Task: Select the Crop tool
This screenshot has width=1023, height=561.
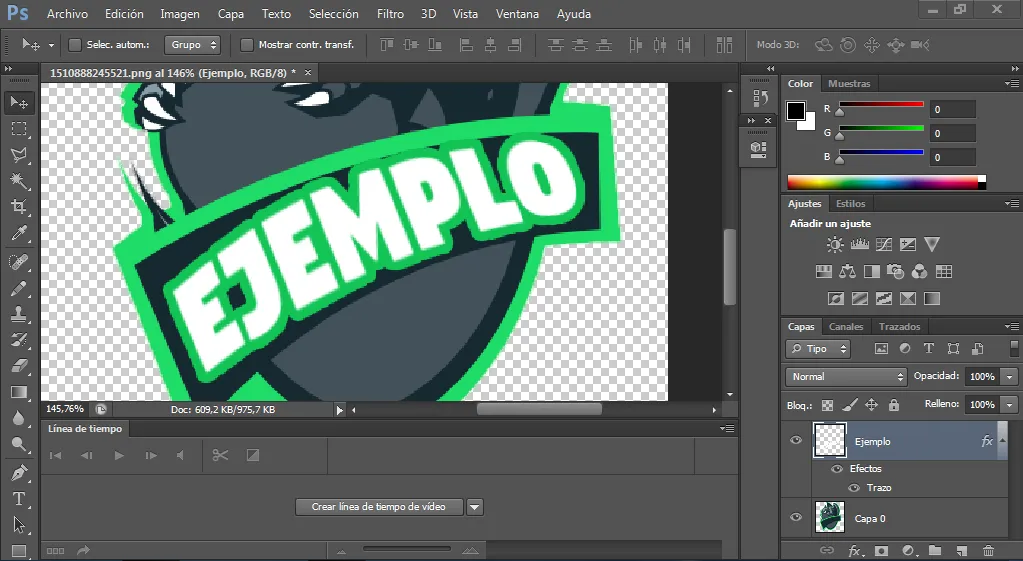Action: [x=19, y=207]
